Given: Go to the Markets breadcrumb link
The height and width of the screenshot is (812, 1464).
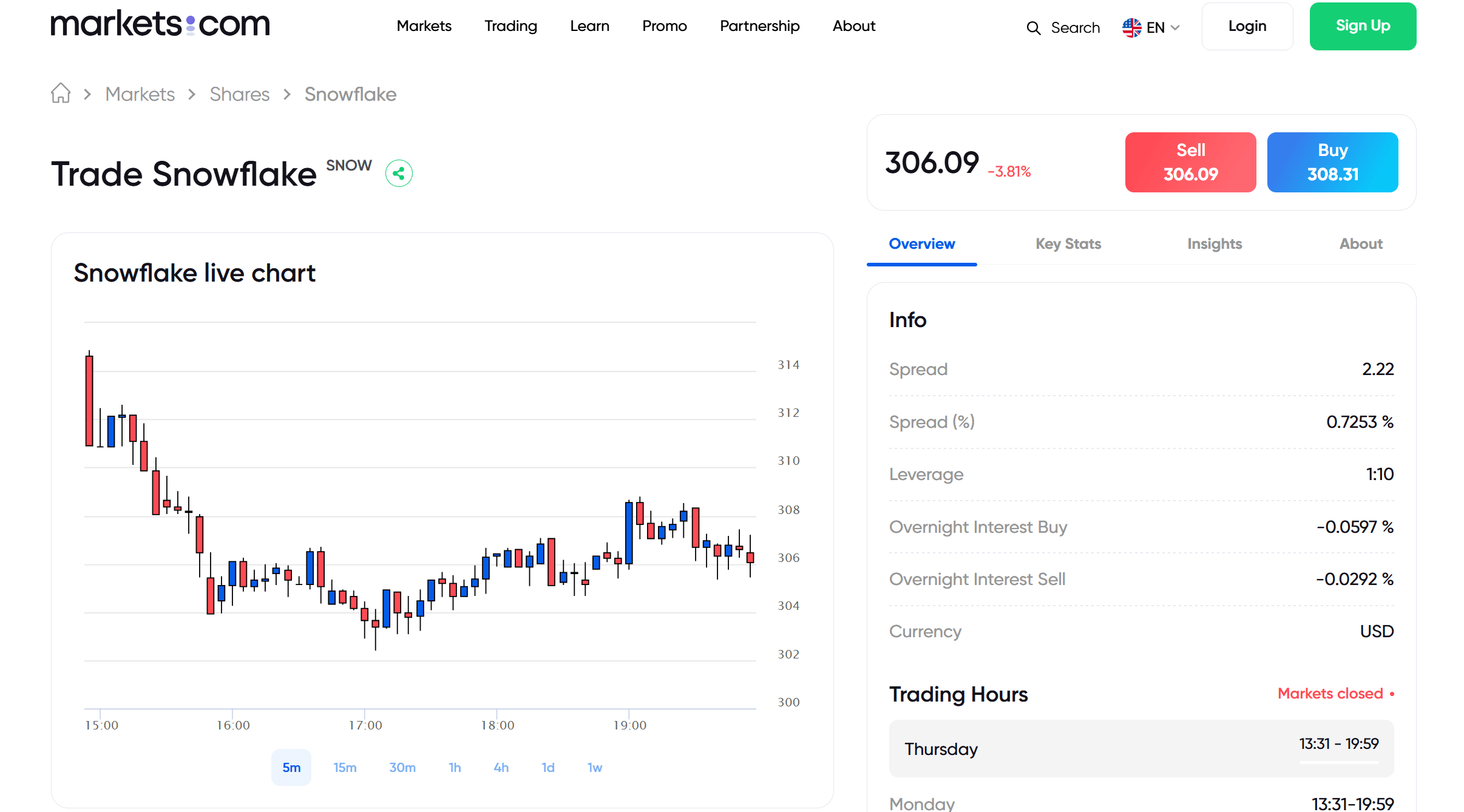Looking at the screenshot, I should [140, 94].
